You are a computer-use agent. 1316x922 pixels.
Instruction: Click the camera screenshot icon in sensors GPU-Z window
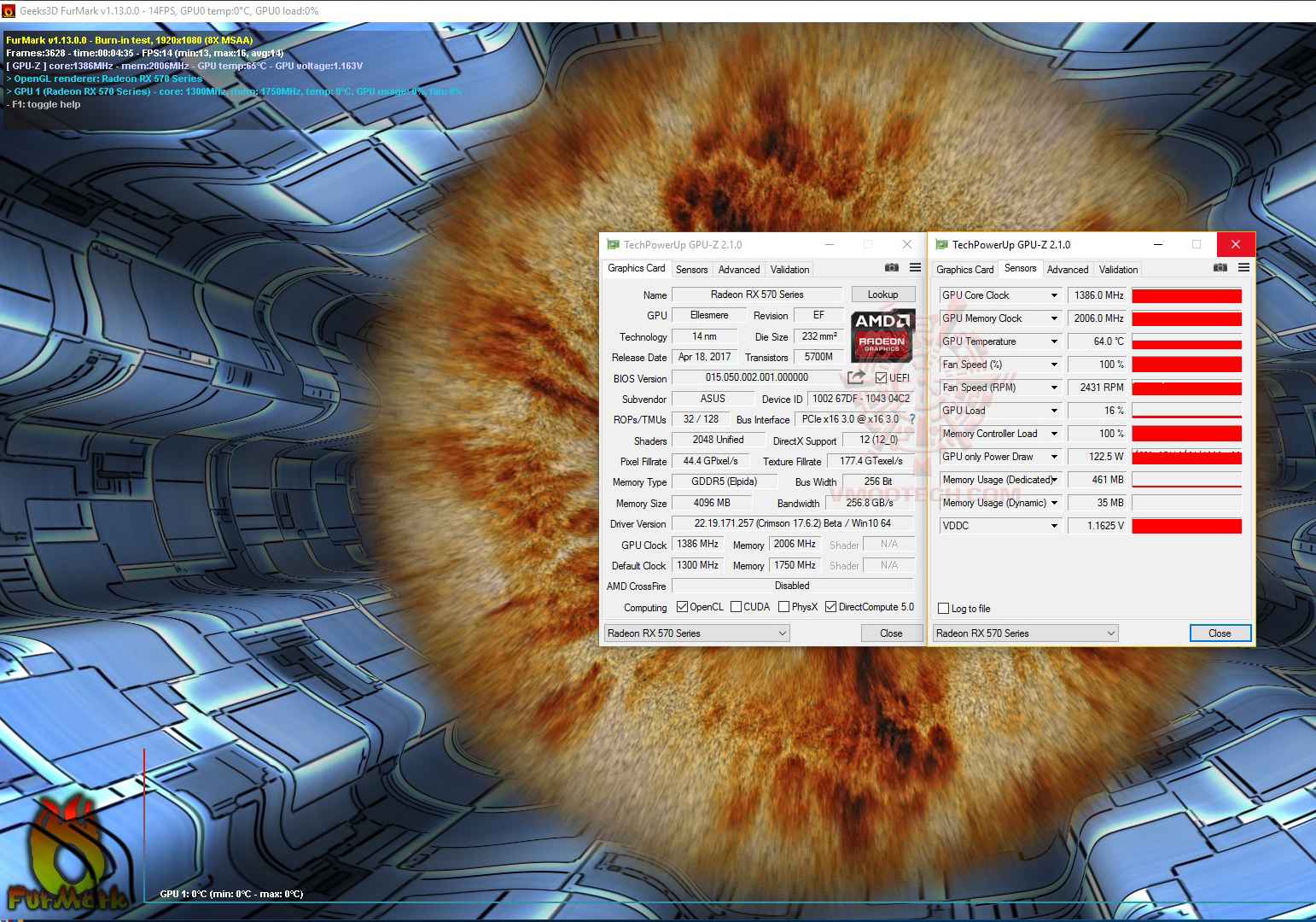click(1220, 268)
